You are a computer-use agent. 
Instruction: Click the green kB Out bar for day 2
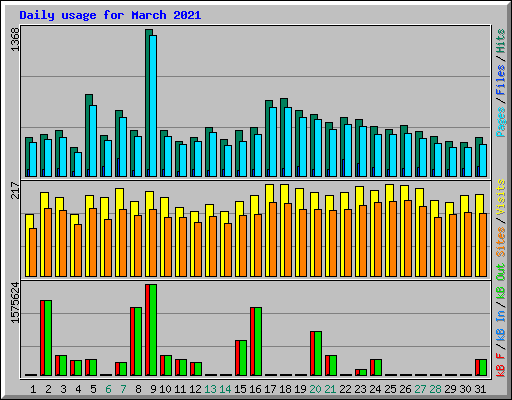(x=48, y=338)
